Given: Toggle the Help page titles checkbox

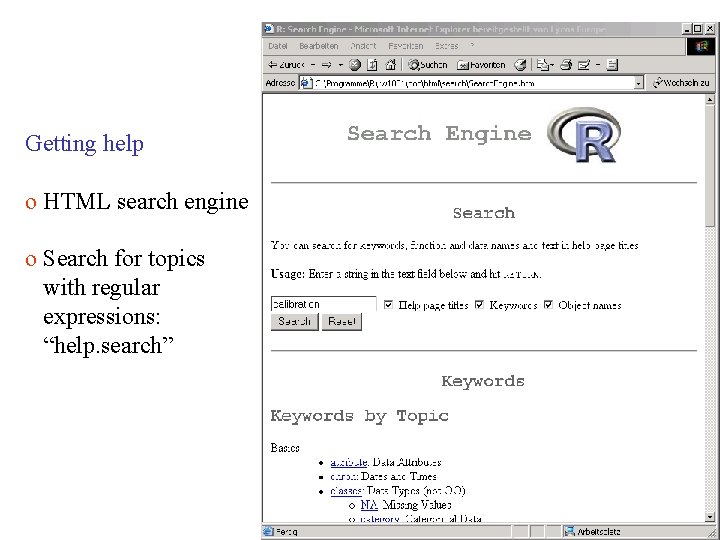Looking at the screenshot, I should pos(388,304).
